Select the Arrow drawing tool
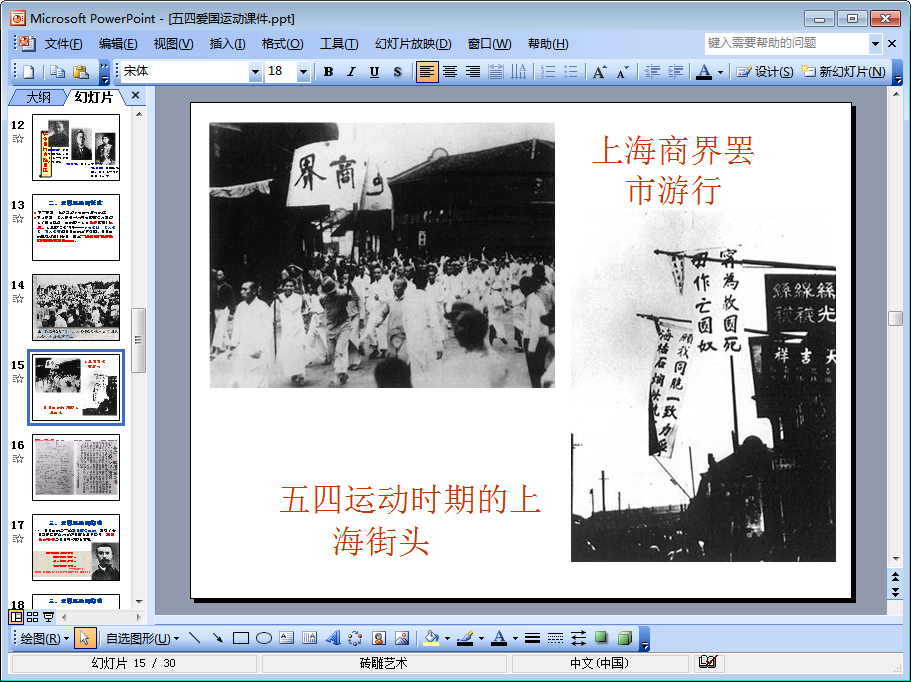This screenshot has width=911, height=682. [217, 638]
